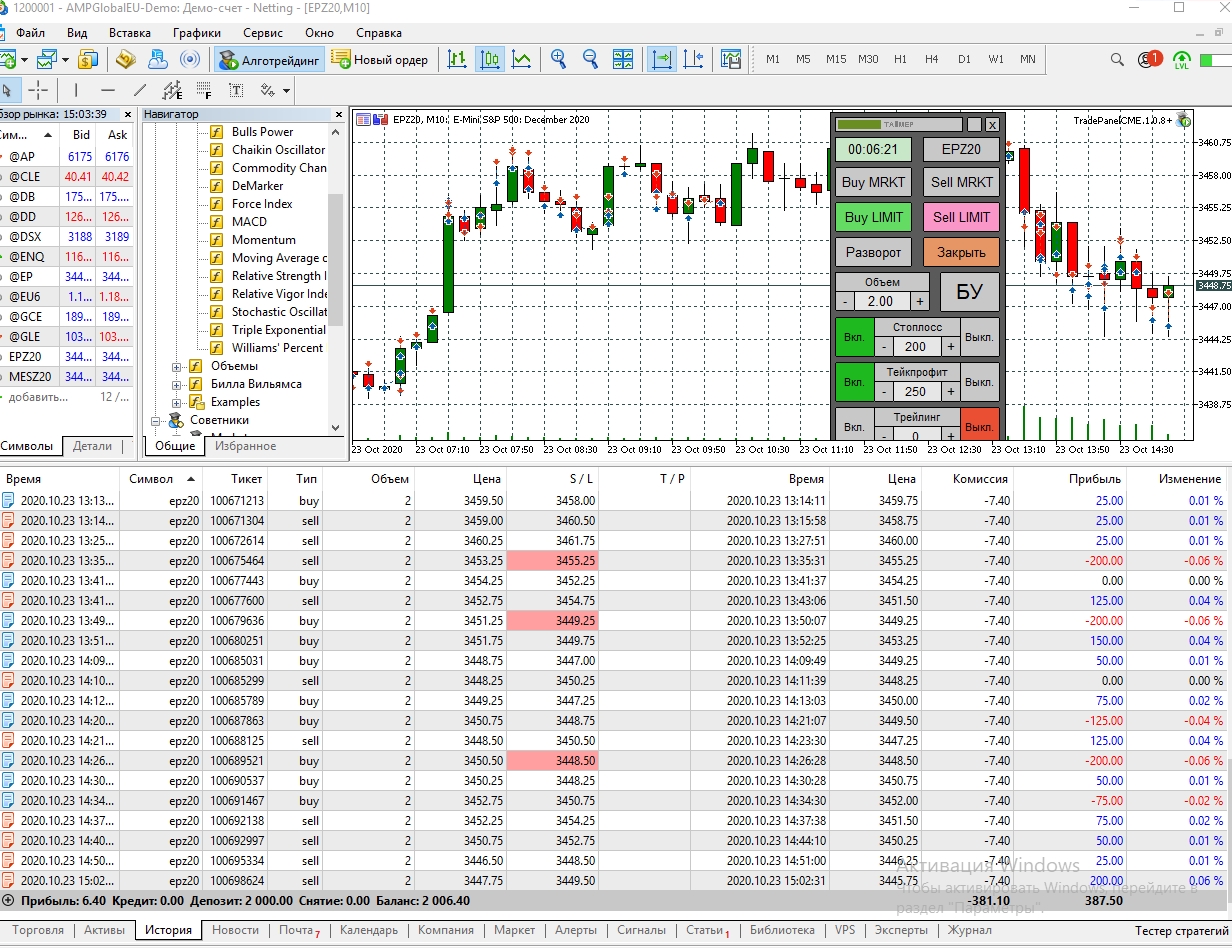Open the search magnifier icon
This screenshot has width=1232, height=948.
1116,60
